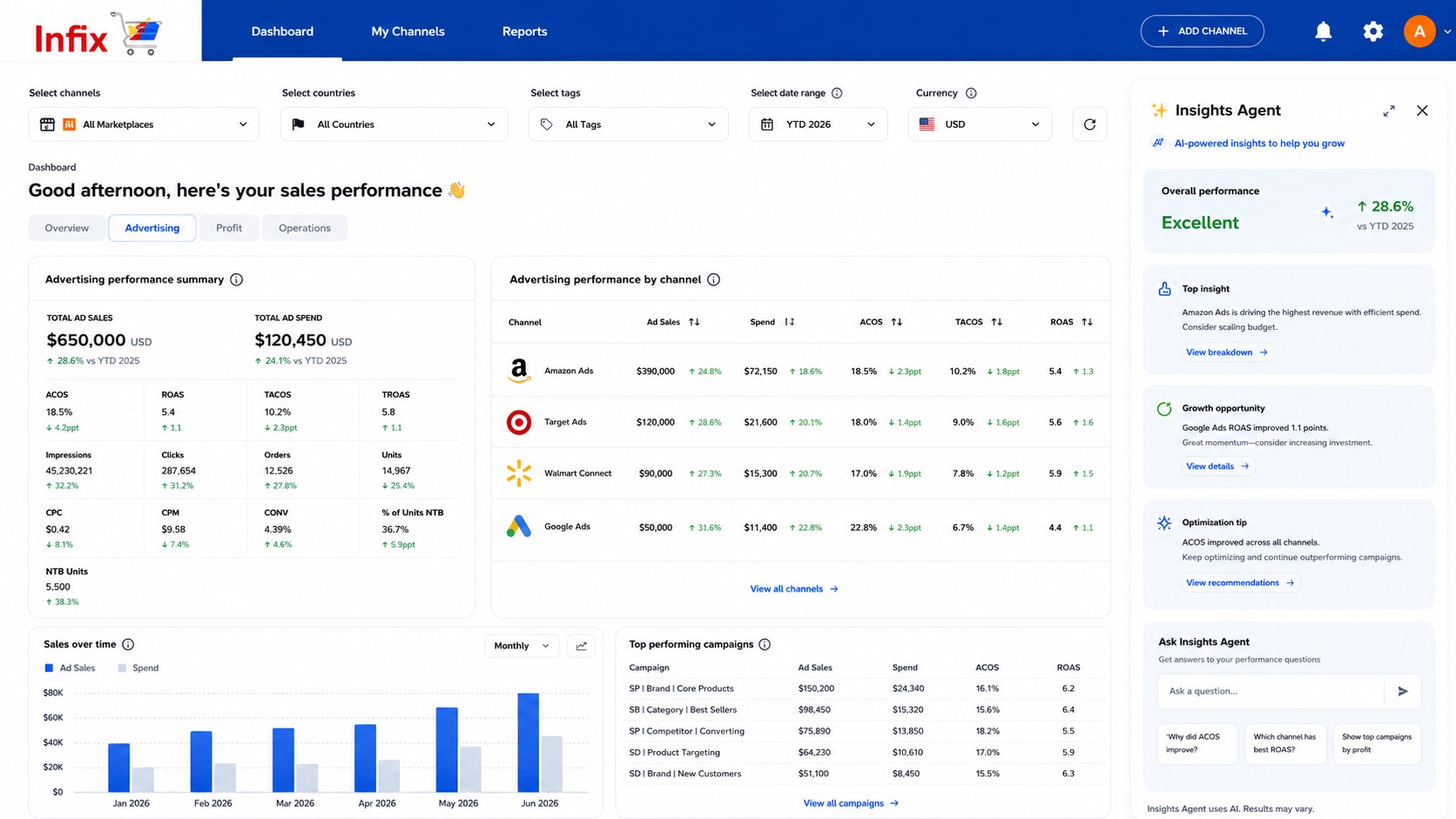Click the $650,000 total ad sales value
This screenshot has width=1456, height=819.
pos(86,340)
